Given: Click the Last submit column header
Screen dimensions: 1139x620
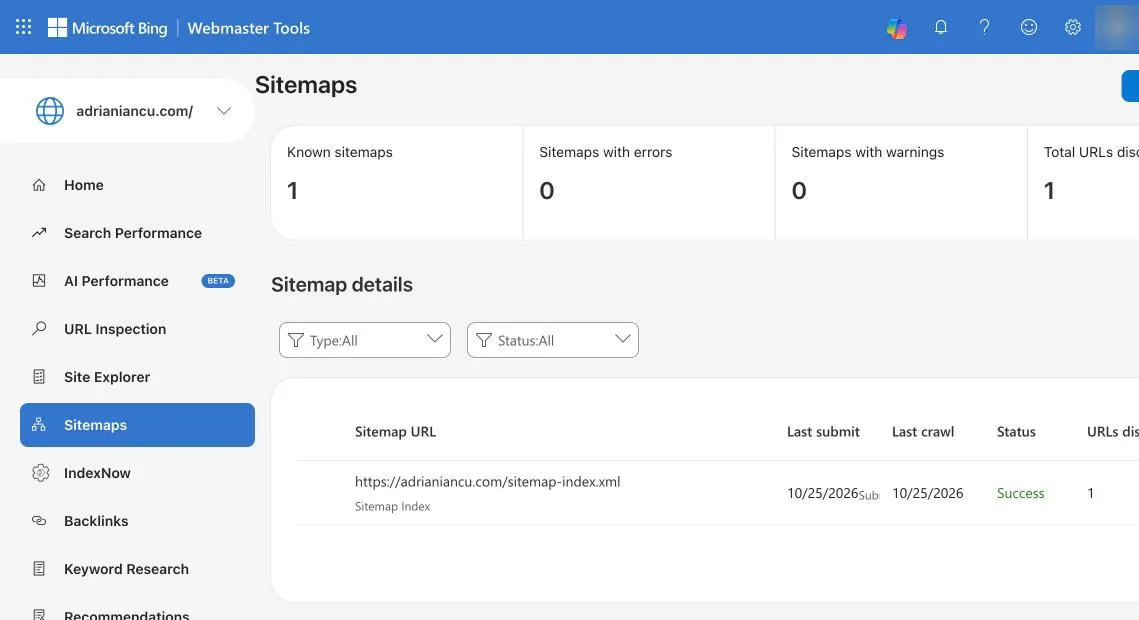Looking at the screenshot, I should tap(823, 432).
